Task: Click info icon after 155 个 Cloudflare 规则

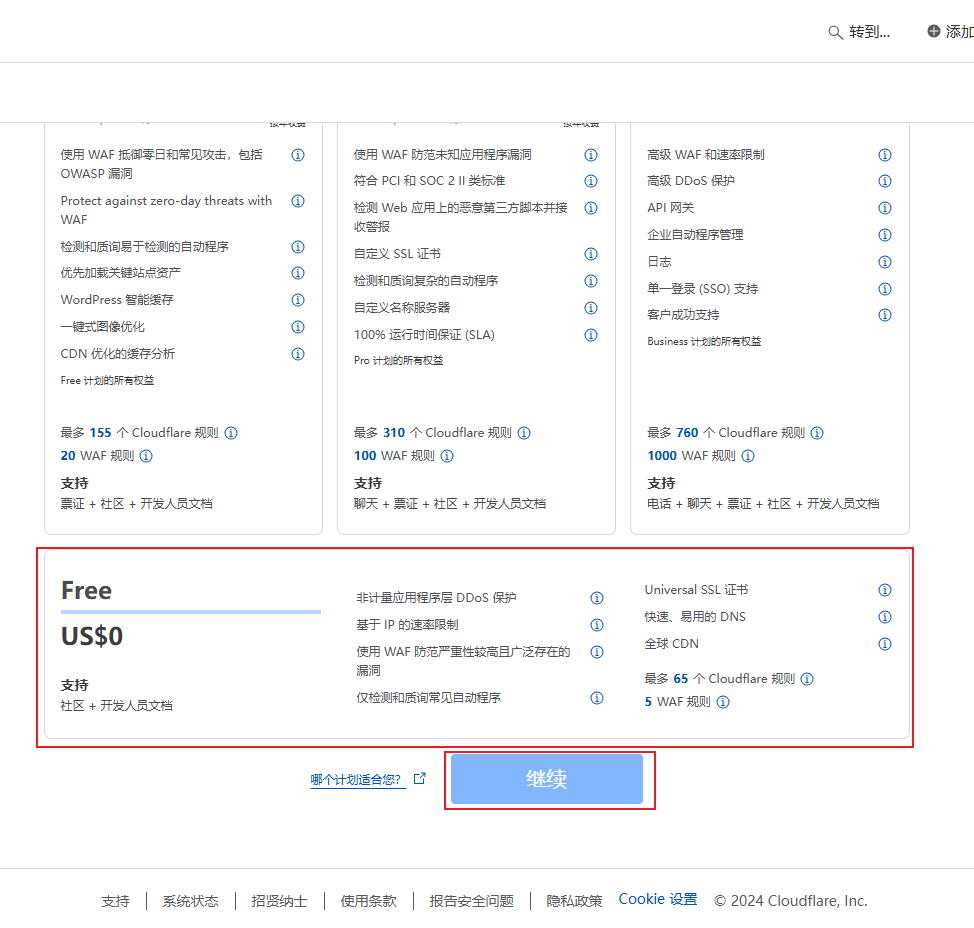Action: (x=231, y=433)
